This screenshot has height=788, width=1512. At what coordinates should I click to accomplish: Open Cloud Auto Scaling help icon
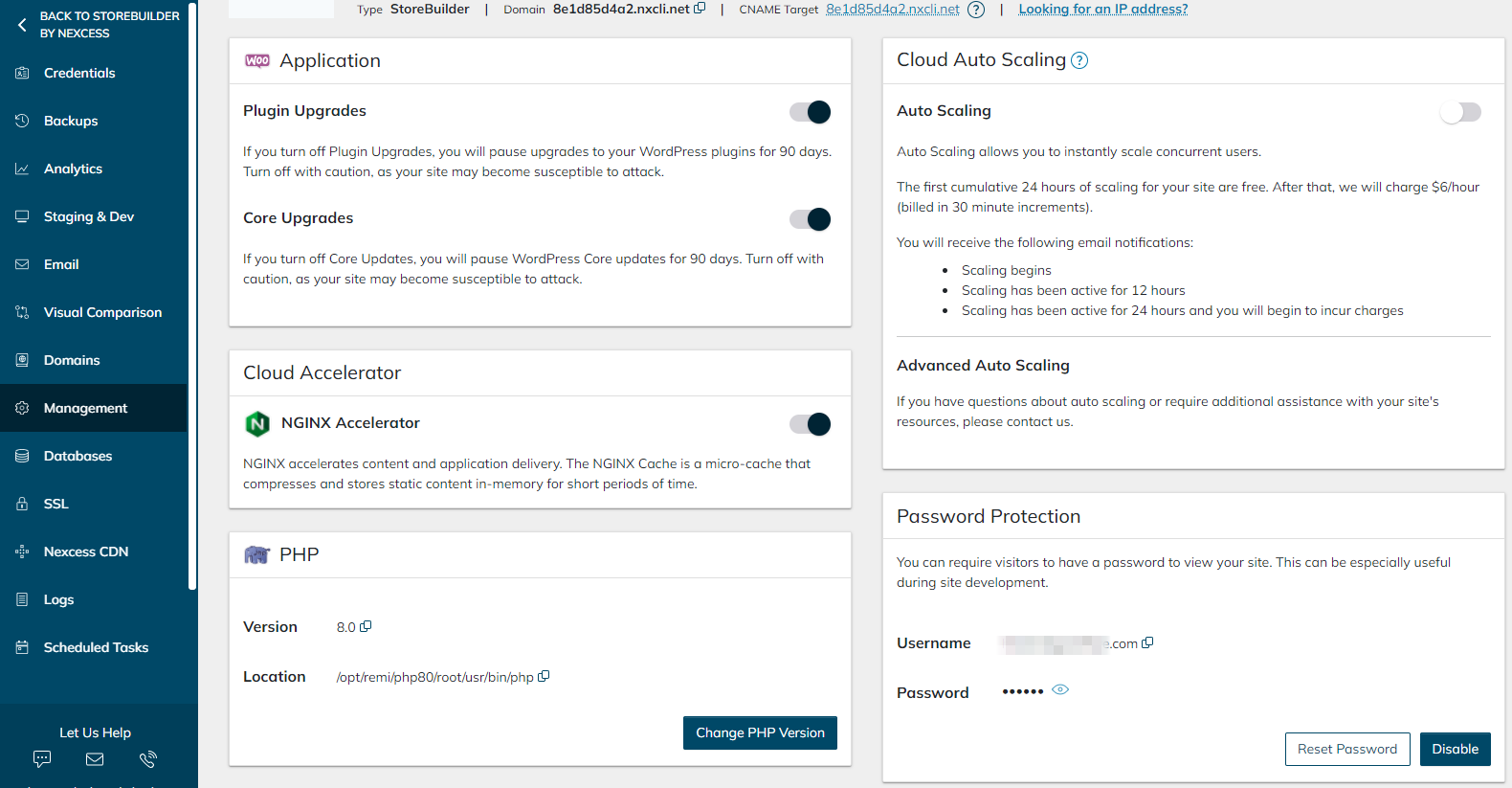click(x=1079, y=60)
